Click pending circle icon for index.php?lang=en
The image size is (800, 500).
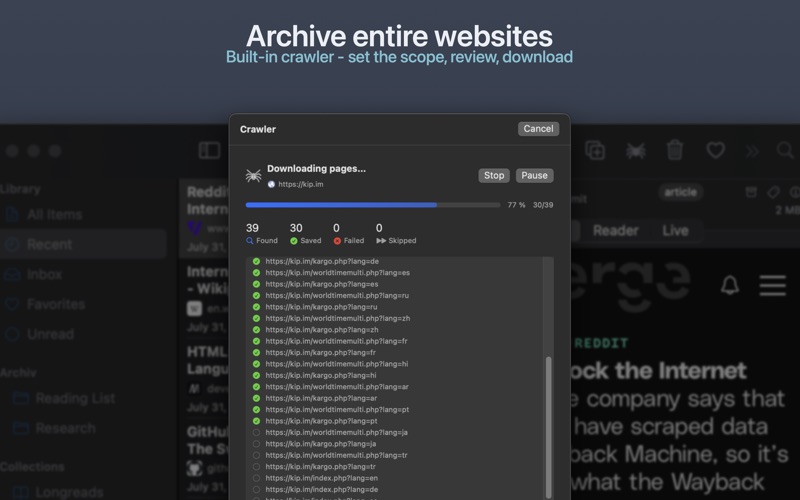click(256, 478)
